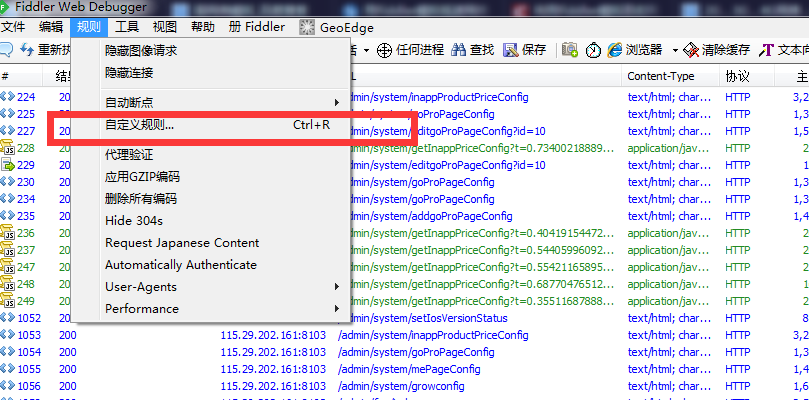Screen dimensions: 809x400
Task: Click the Internet Explorer 浏览器 icon
Action: pos(615,50)
